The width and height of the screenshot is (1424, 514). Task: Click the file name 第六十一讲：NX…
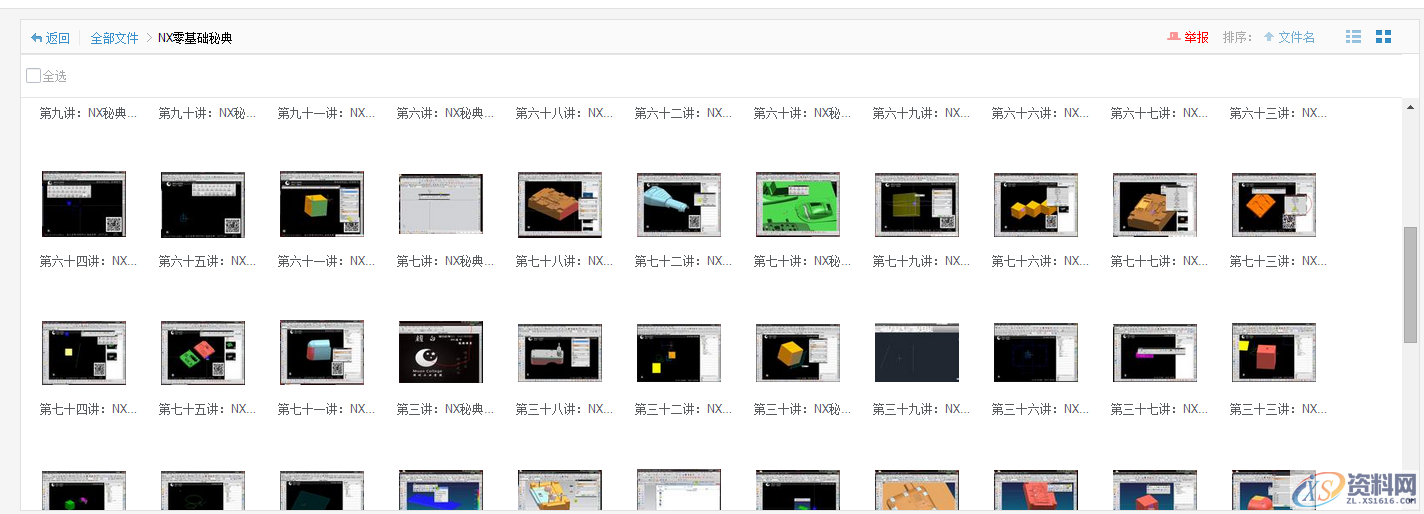point(327,261)
